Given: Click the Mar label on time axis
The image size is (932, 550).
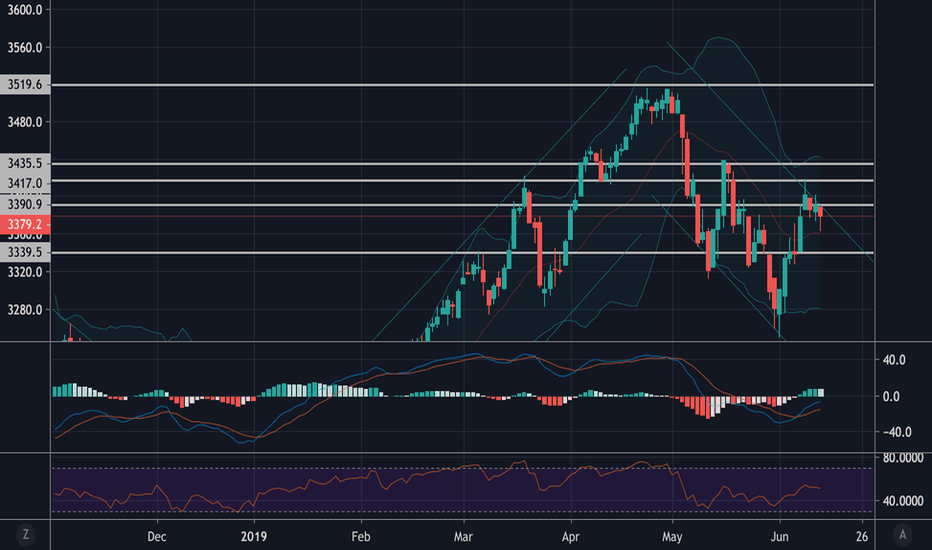Looking at the screenshot, I should click(463, 536).
